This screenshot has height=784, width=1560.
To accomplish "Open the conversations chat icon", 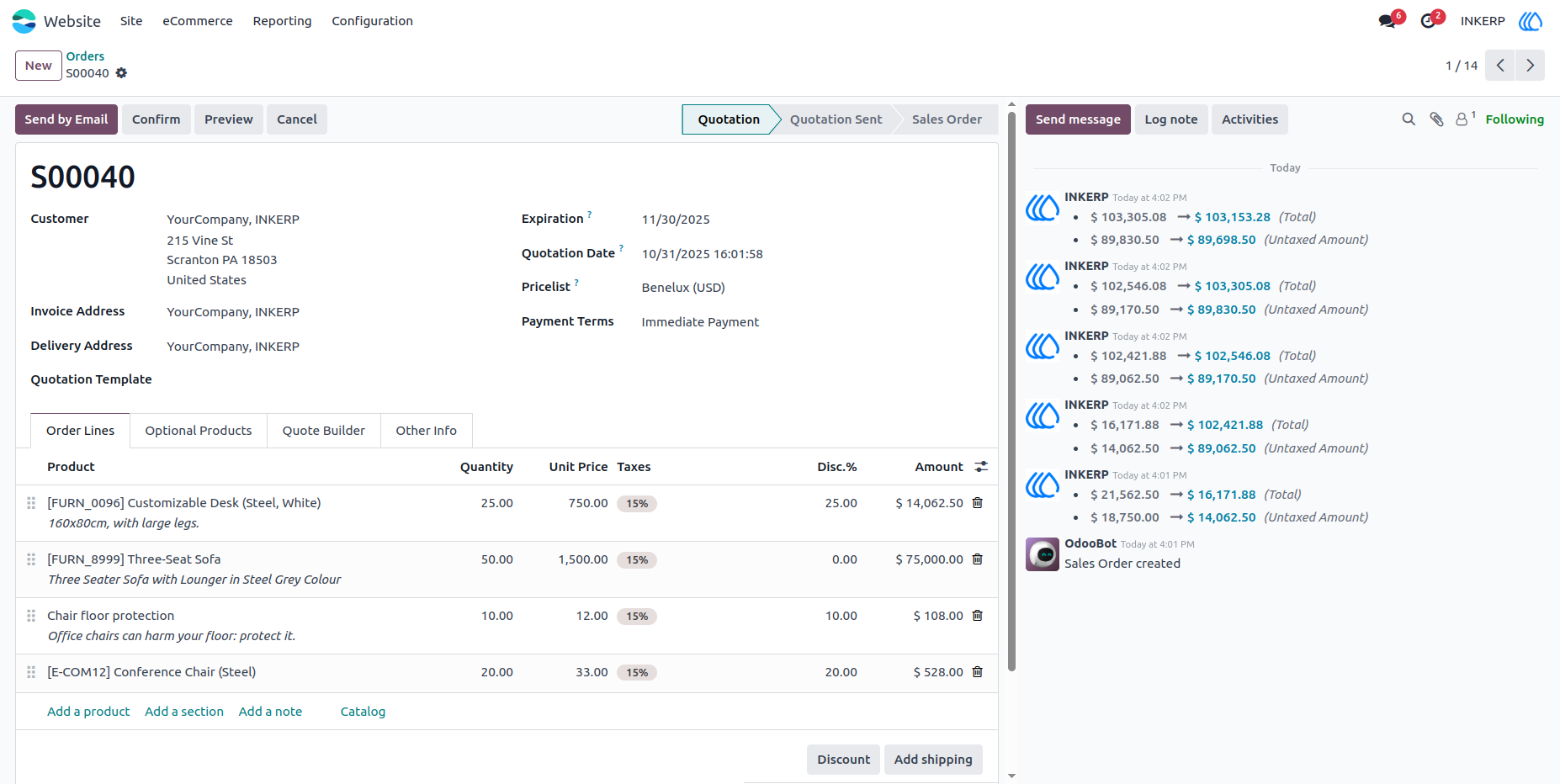I will (x=1387, y=21).
